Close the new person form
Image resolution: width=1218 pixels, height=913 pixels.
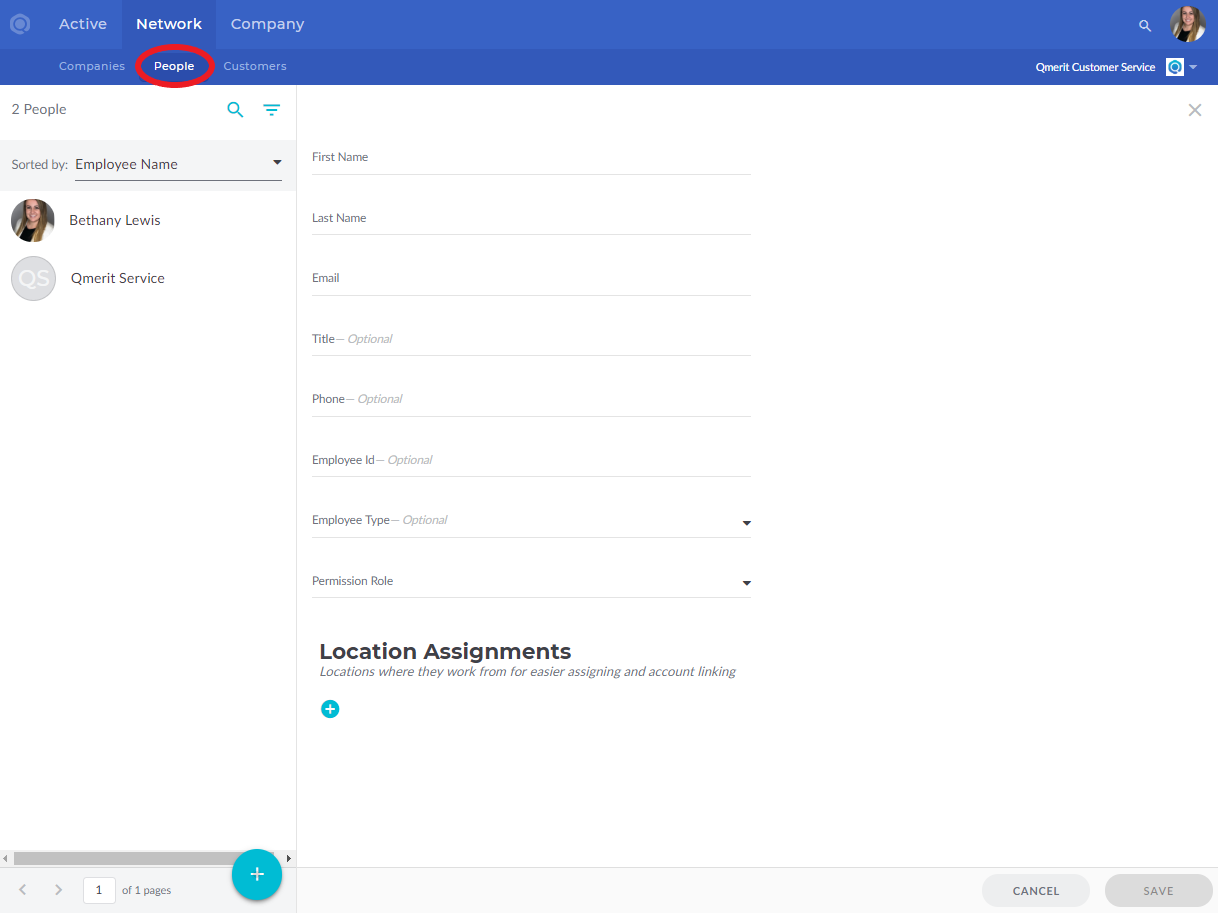tap(1194, 110)
